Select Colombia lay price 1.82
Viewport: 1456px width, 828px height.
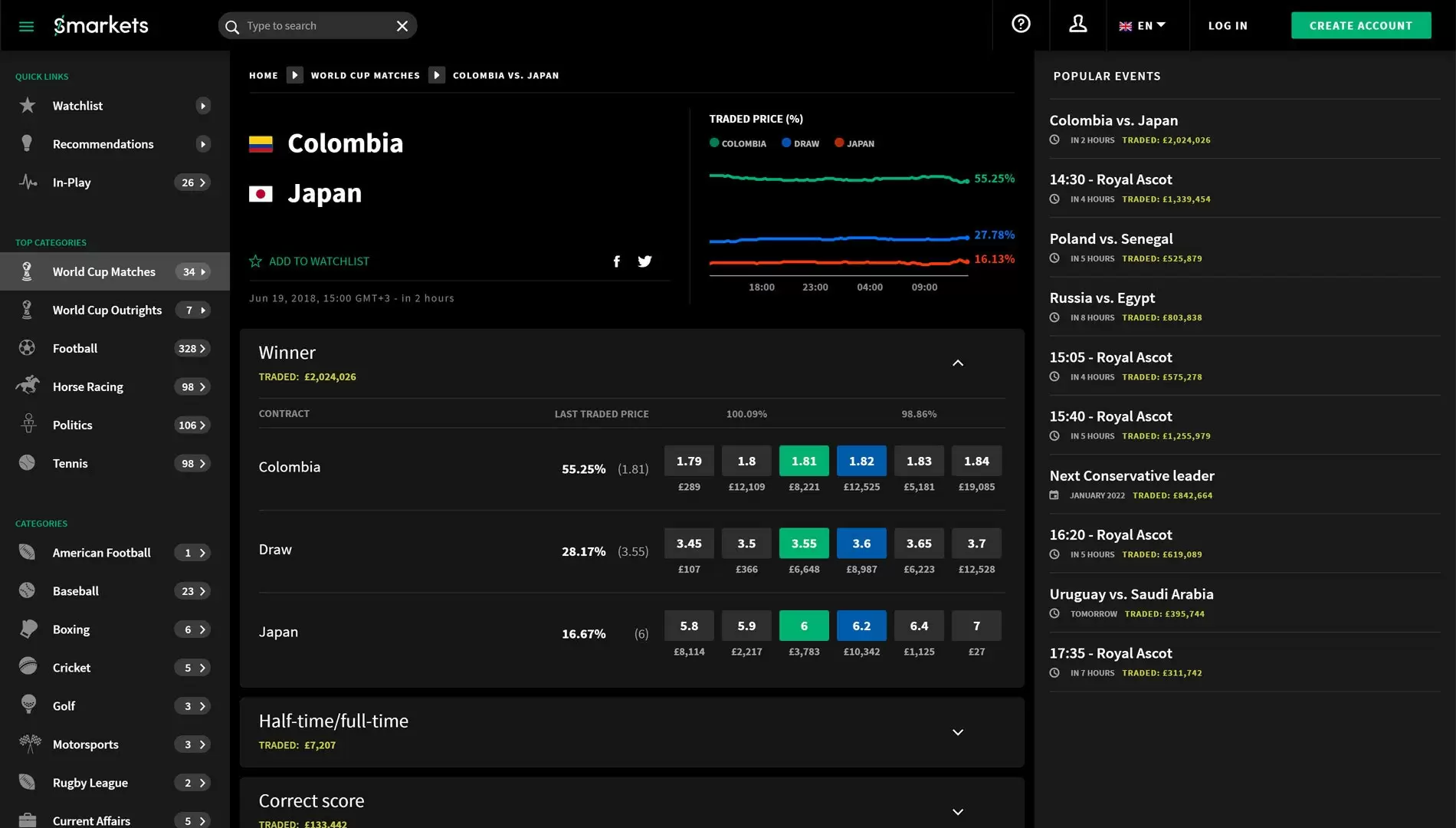pyautogui.click(x=861, y=461)
